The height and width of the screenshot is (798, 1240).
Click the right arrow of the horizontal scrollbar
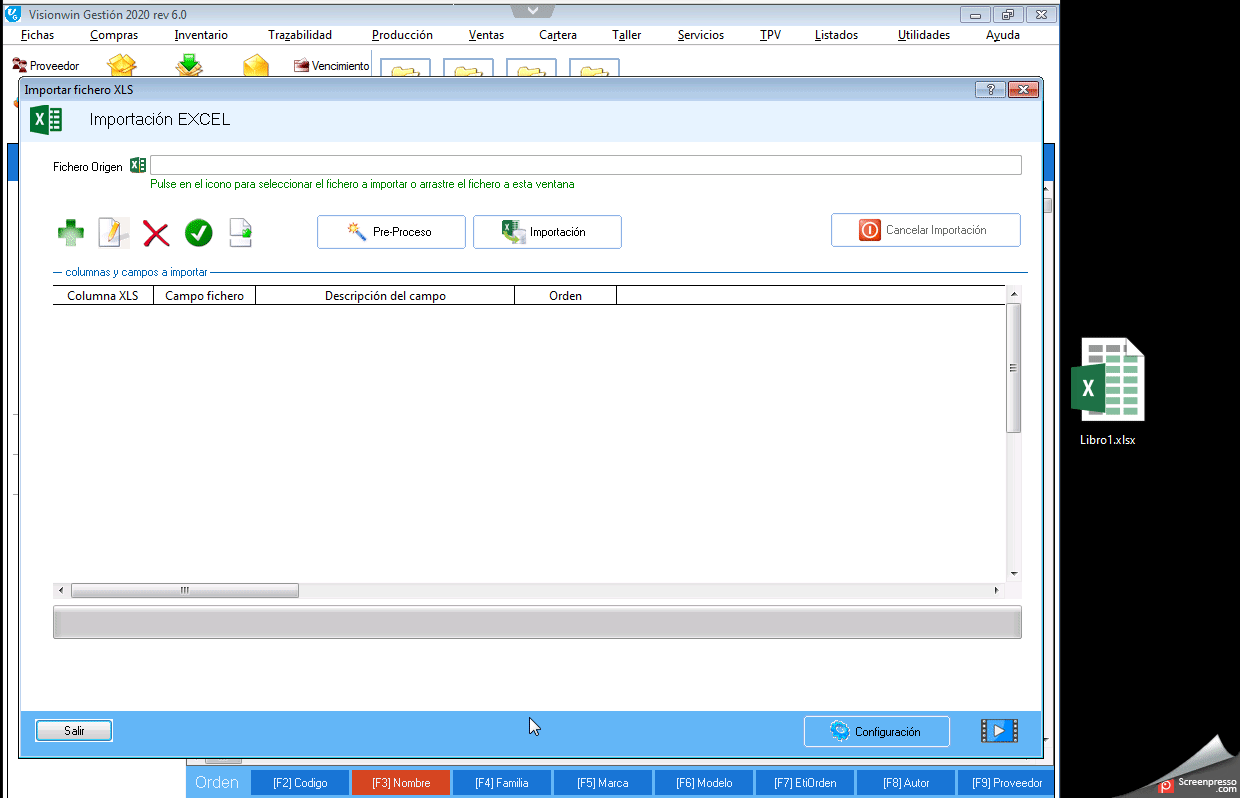[x=996, y=591]
